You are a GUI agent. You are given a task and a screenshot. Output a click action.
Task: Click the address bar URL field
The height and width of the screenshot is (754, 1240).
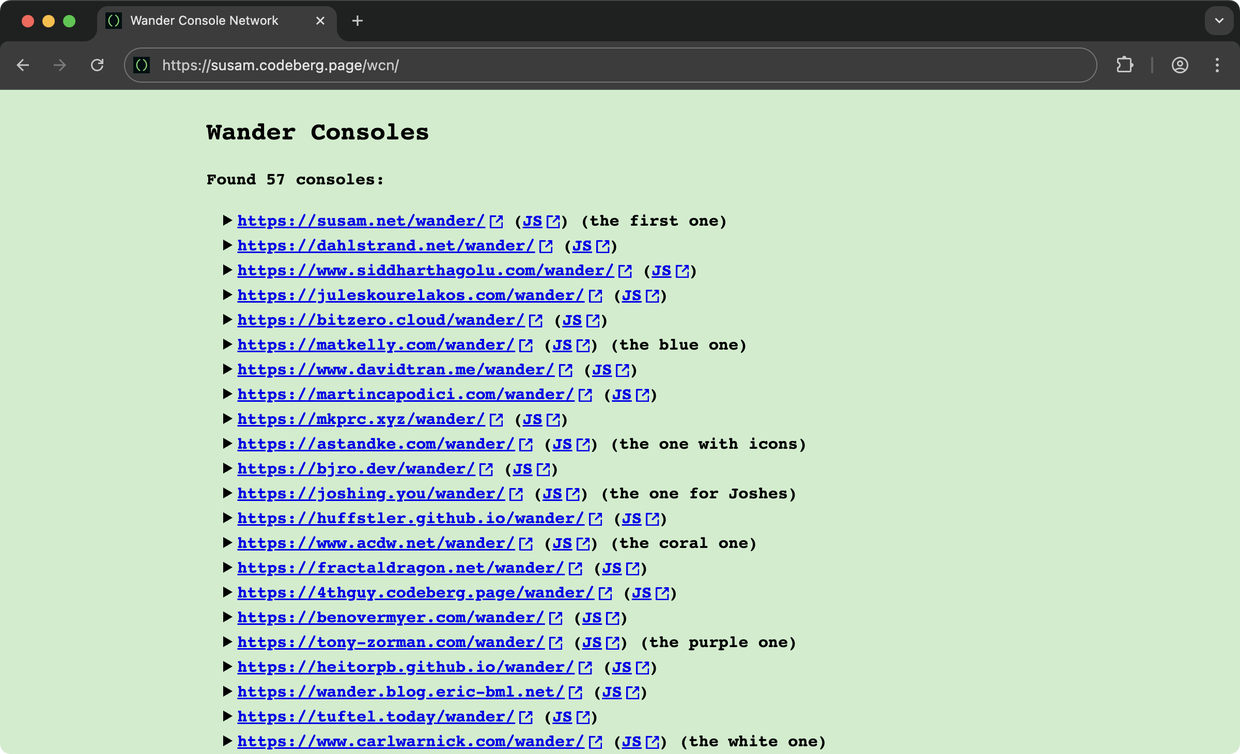coord(600,65)
